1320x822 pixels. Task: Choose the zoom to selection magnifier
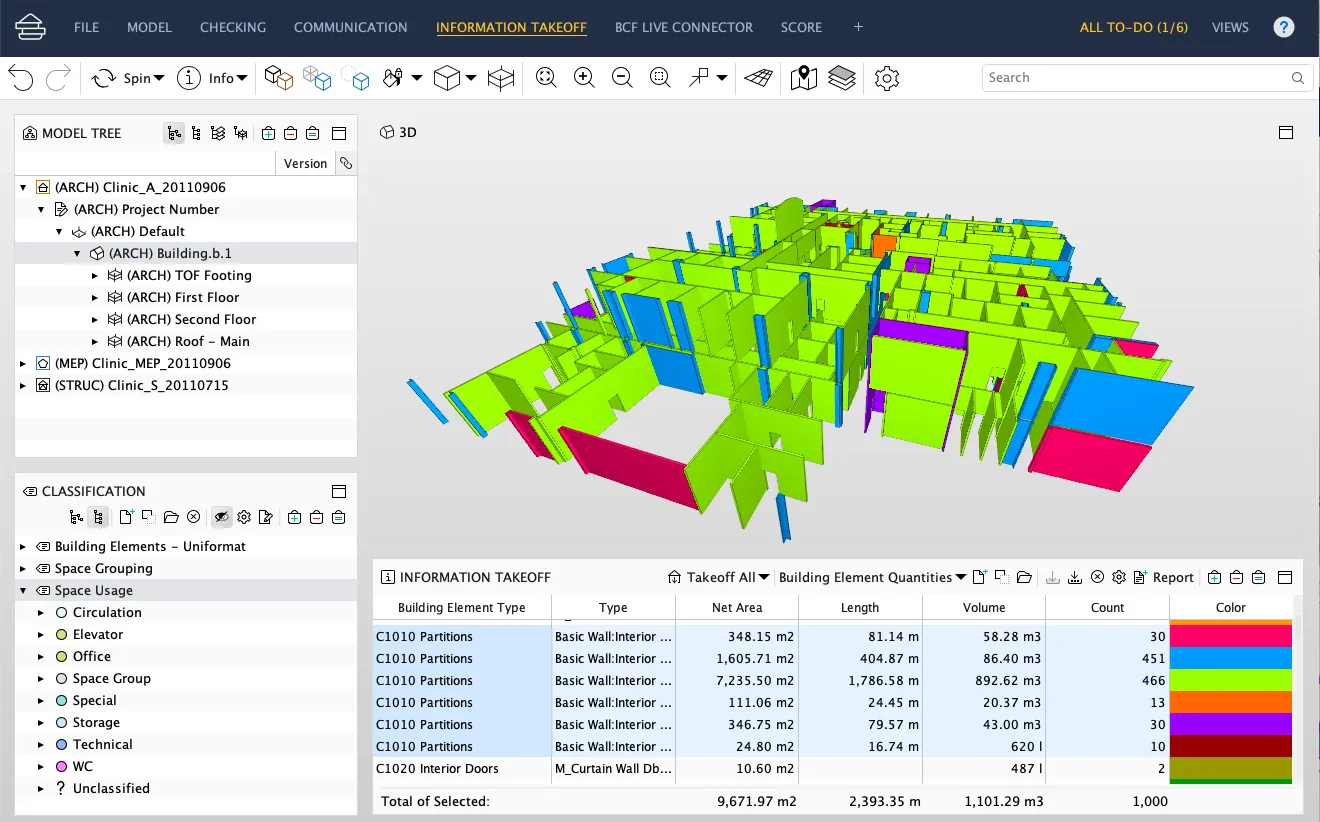660,78
